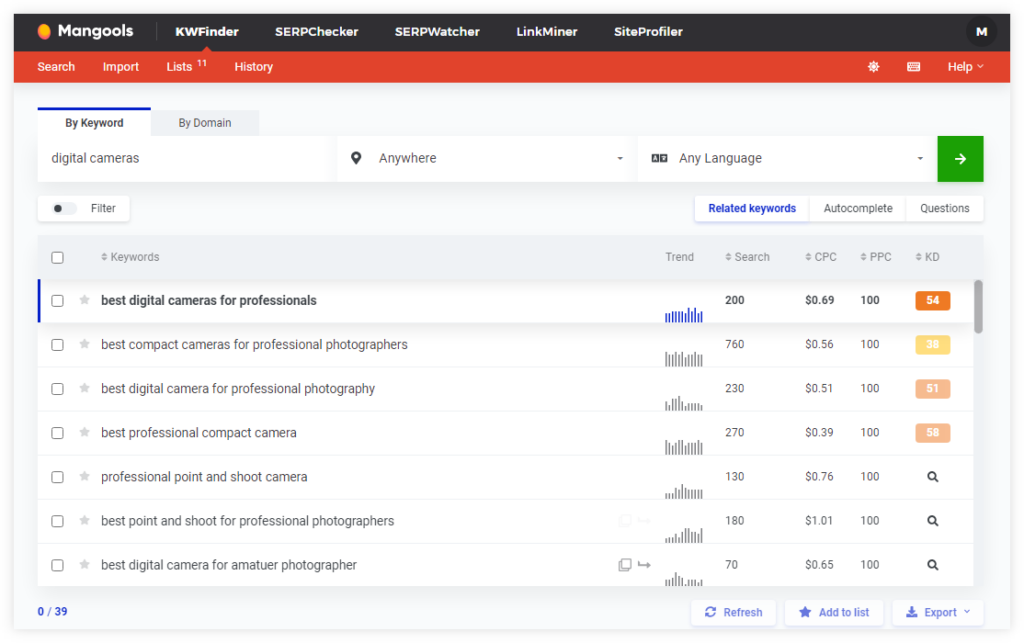This screenshot has height=643, width=1024.
Task: Open the settings gear in the red toolbar
Action: click(x=872, y=66)
